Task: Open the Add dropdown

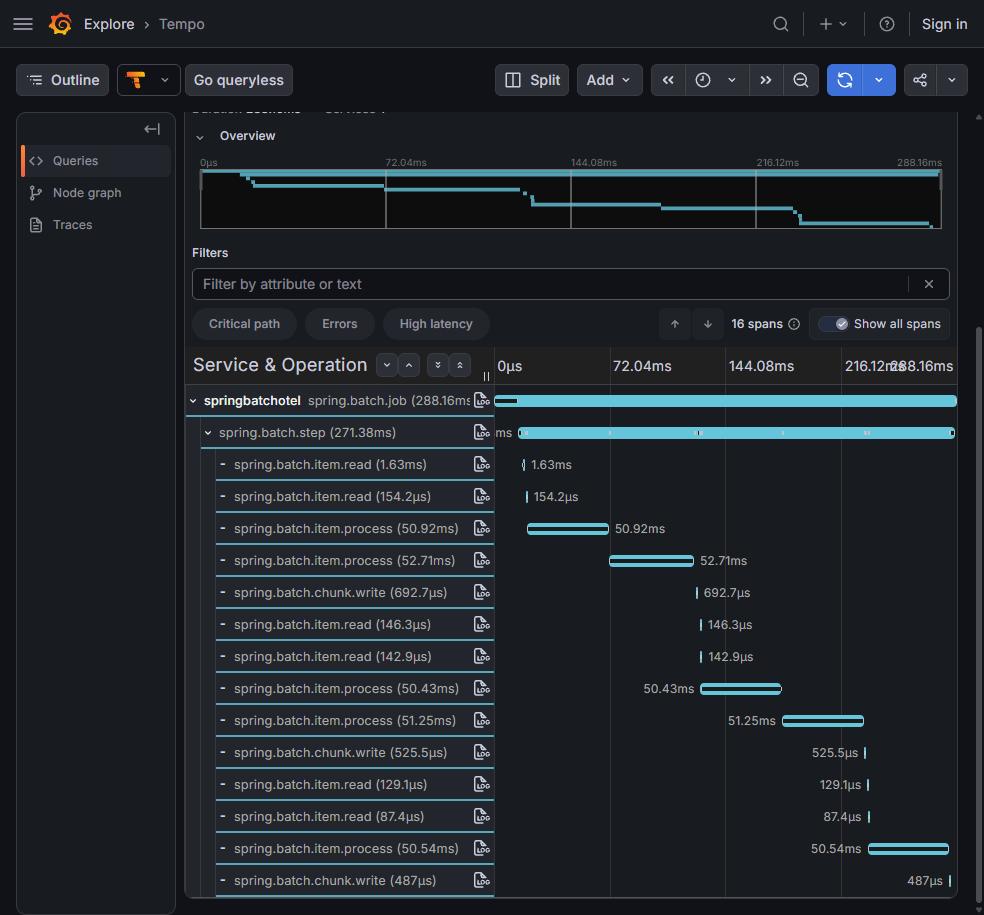Action: [609, 80]
